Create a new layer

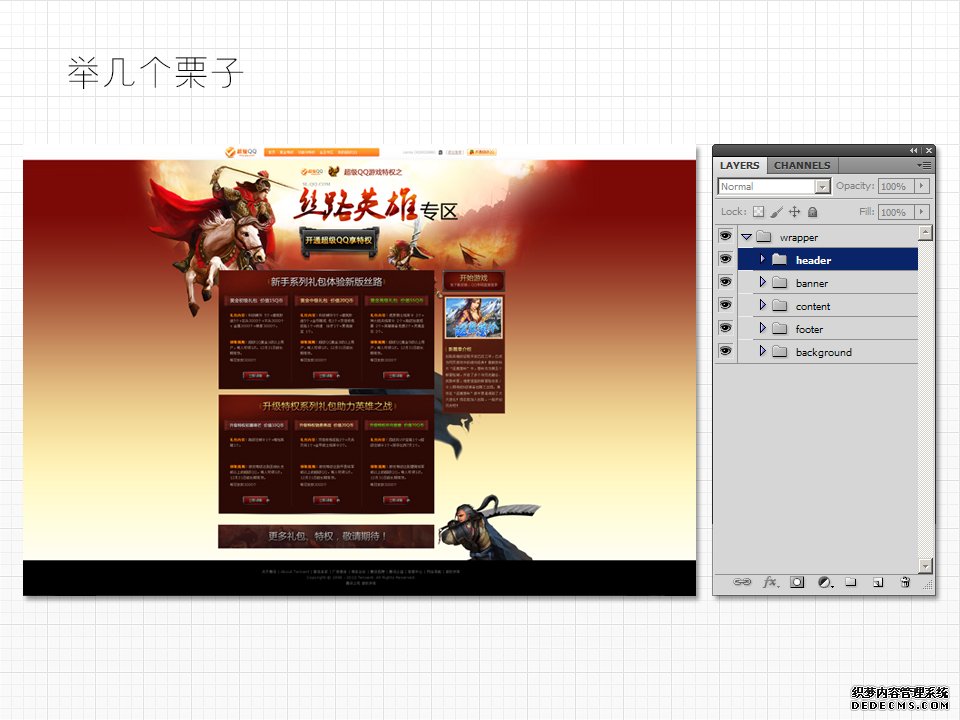[878, 582]
